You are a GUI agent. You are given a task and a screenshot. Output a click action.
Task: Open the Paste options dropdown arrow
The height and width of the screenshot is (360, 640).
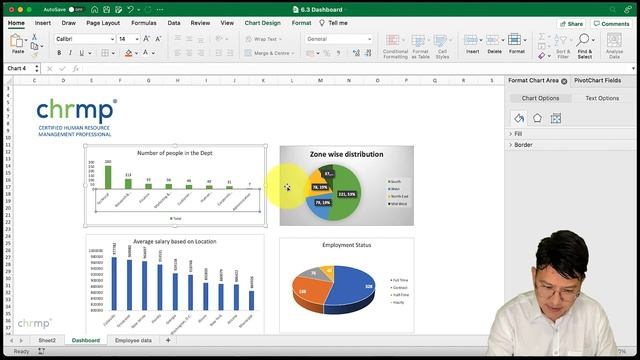point(26,40)
